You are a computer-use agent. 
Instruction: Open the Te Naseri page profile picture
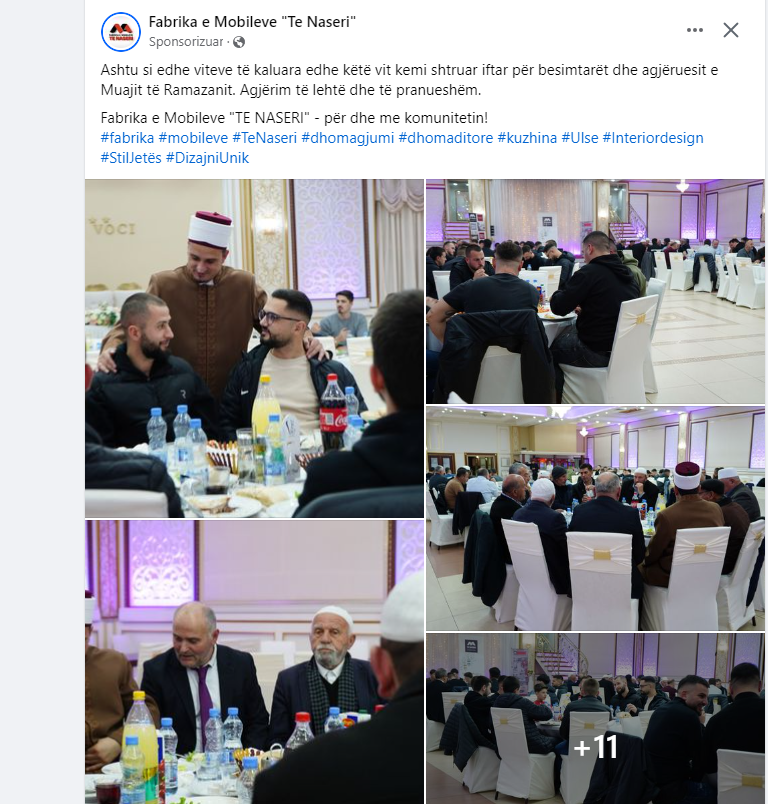click(121, 32)
